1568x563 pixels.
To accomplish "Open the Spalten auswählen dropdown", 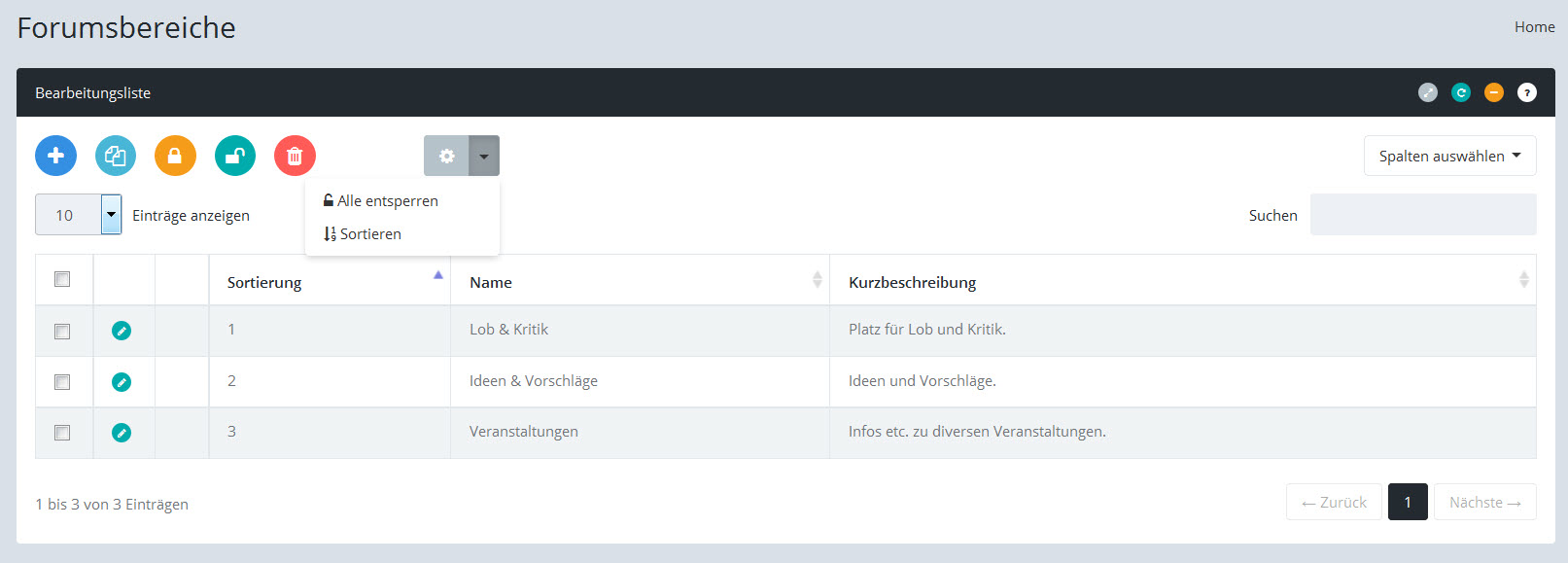I will (x=1448, y=156).
